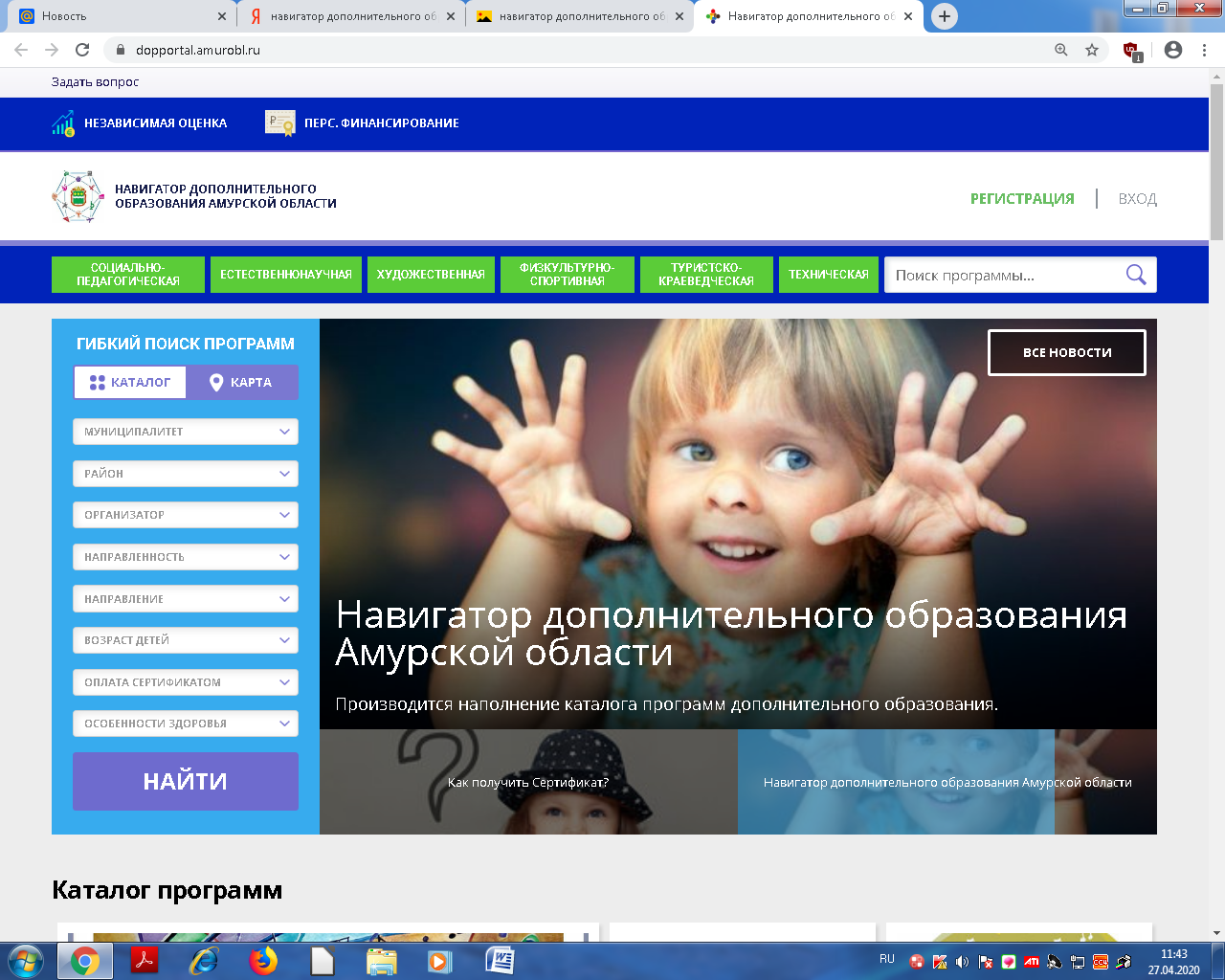Open the Chrome profile avatar icon

[1173, 50]
